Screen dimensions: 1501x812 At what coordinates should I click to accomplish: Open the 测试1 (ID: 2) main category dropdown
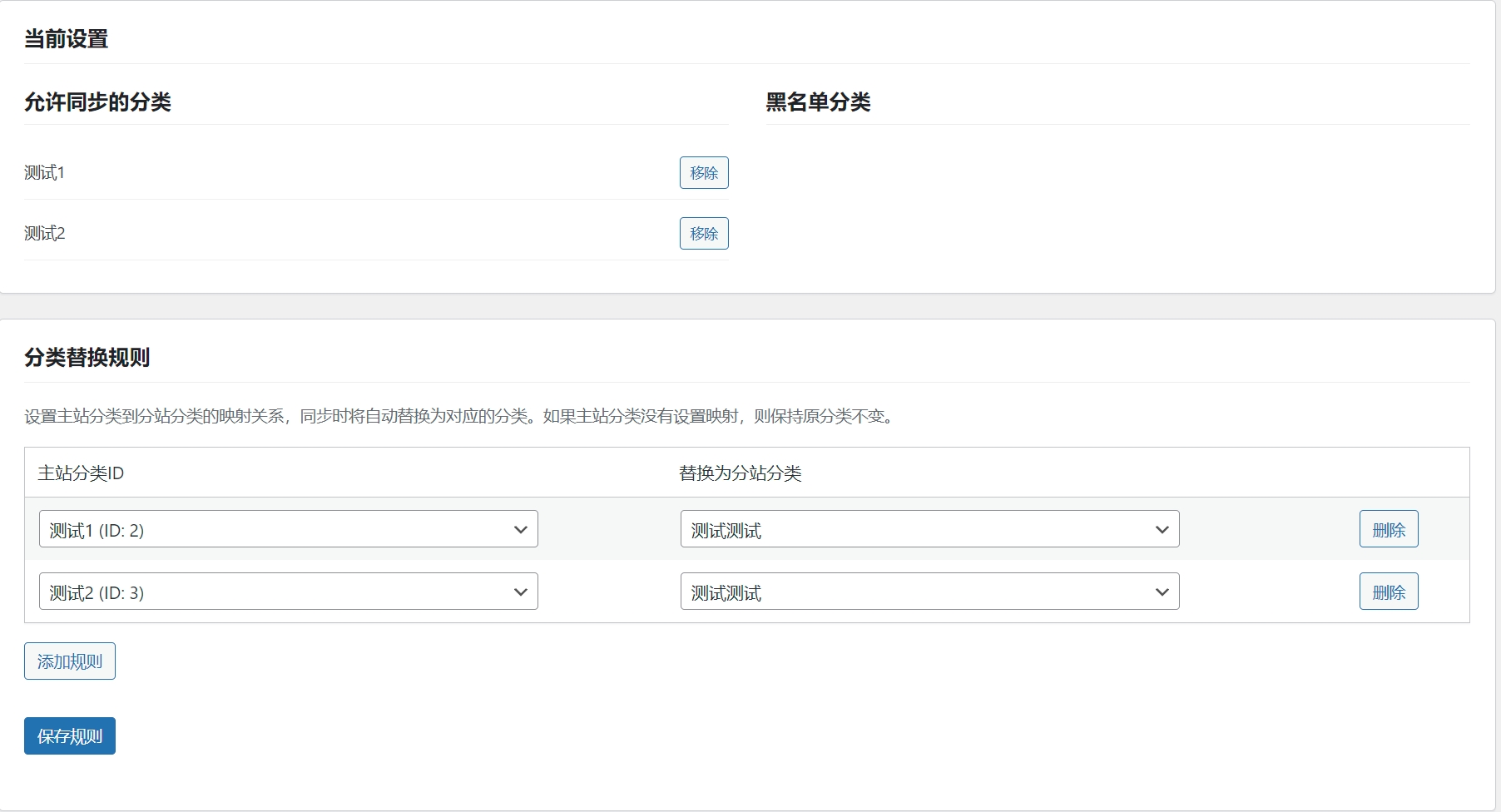pyautogui.click(x=288, y=529)
